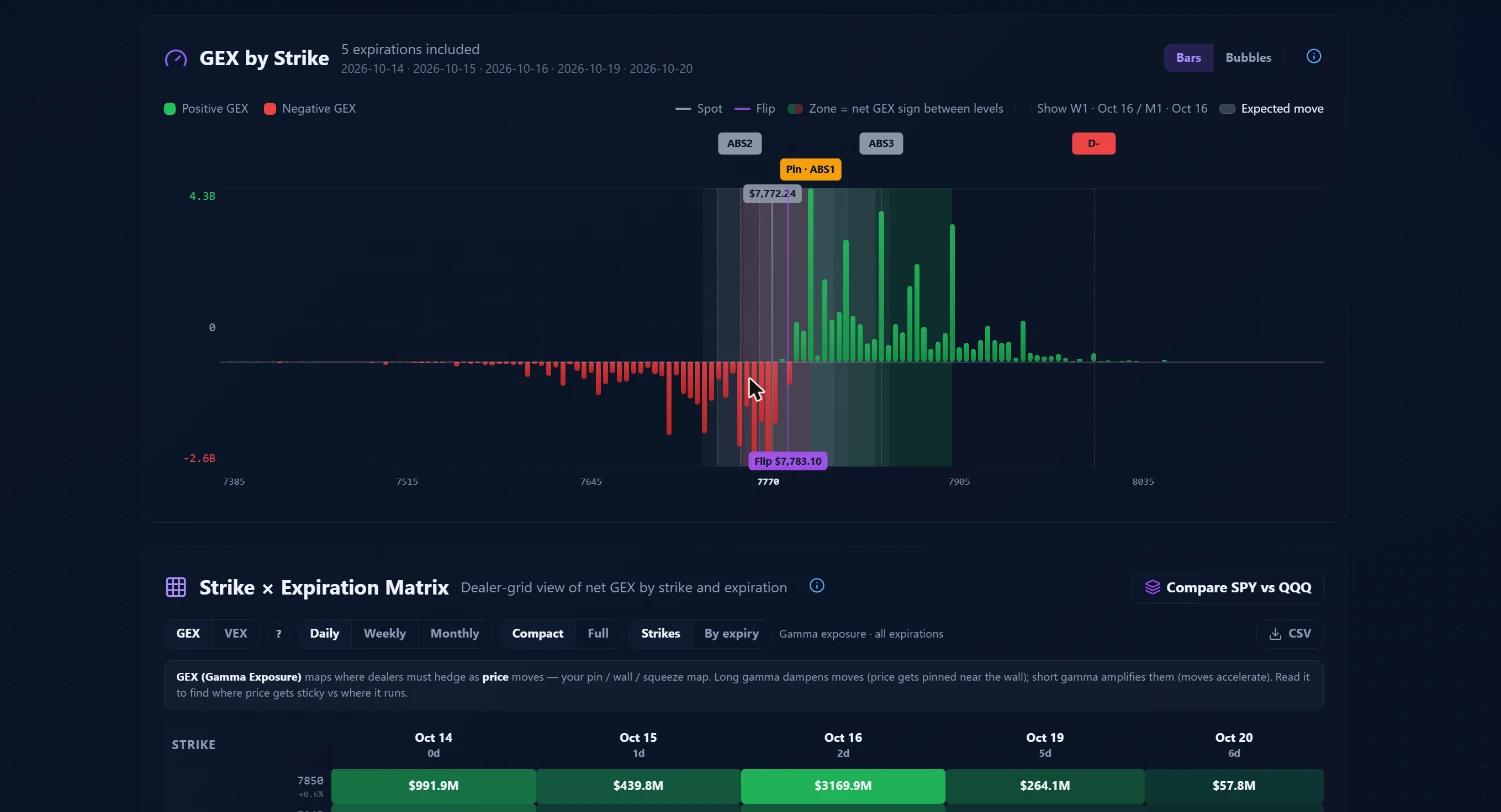This screenshot has height=812, width=1501.
Task: Click the $991.9M cell
Action: click(x=433, y=786)
